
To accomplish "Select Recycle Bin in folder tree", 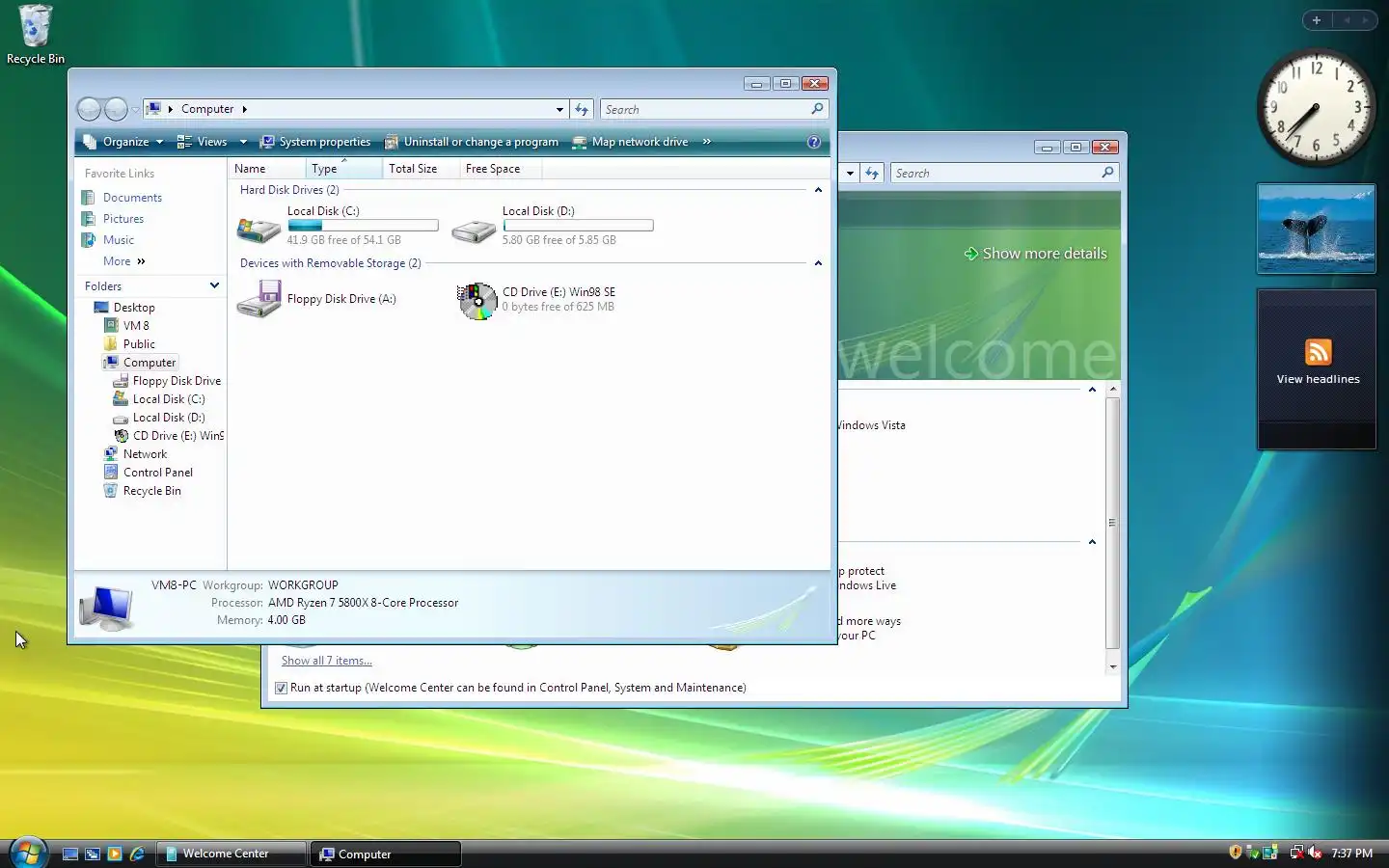I will click(x=151, y=491).
